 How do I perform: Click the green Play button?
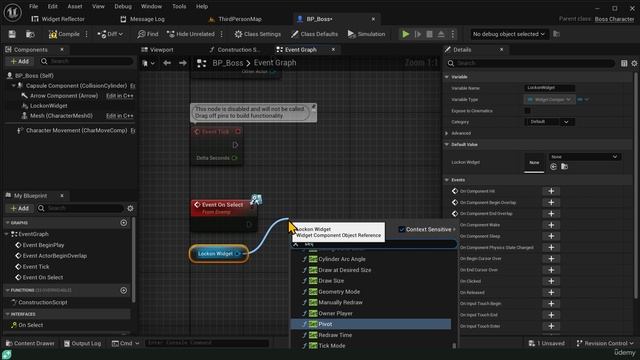405,34
